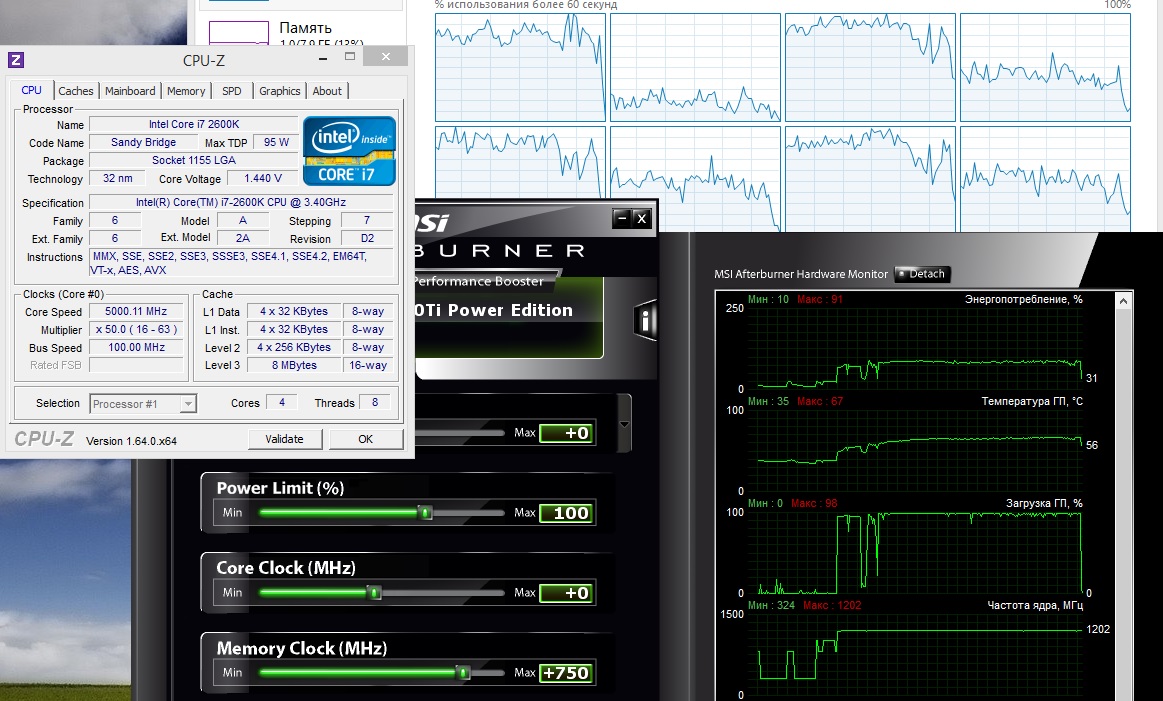Click OK in CPU-Z
The height and width of the screenshot is (701, 1163).
point(365,439)
